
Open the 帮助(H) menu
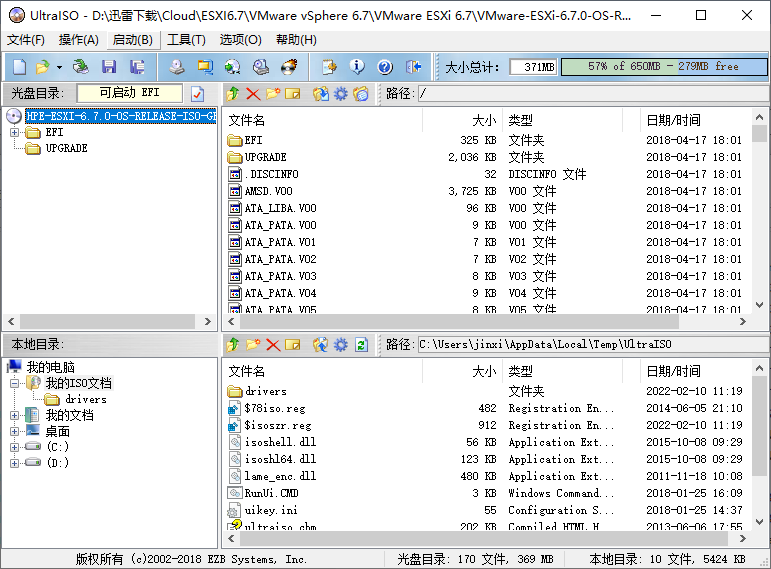coord(296,40)
